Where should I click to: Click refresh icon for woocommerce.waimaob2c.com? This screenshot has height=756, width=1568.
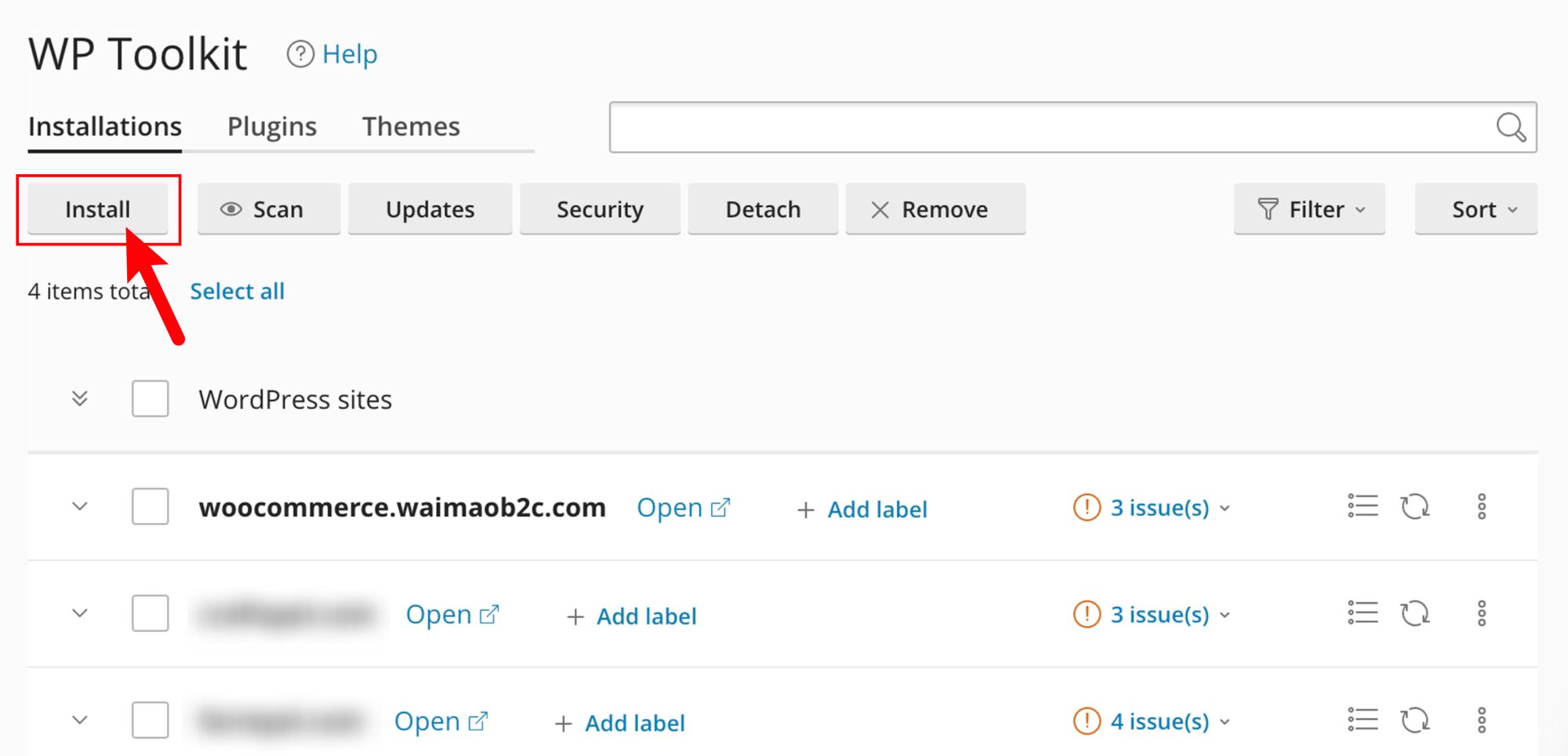pos(1415,507)
